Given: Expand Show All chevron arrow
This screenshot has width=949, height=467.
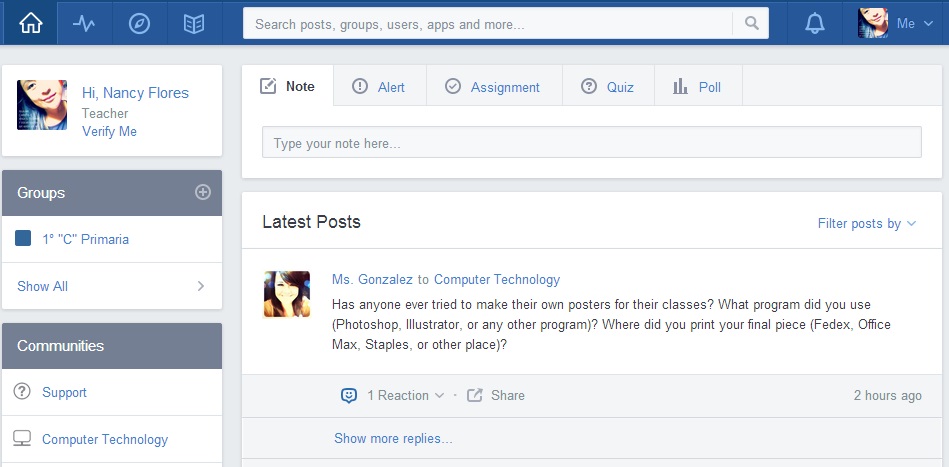Looking at the screenshot, I should (x=201, y=286).
